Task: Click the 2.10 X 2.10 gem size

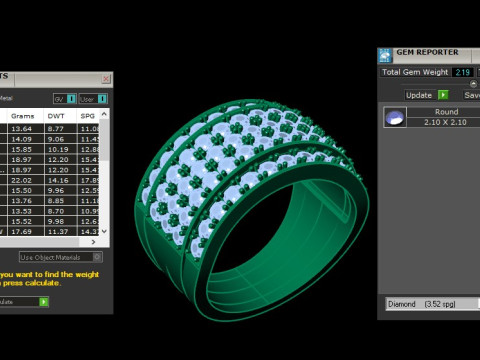Action: pos(444,122)
